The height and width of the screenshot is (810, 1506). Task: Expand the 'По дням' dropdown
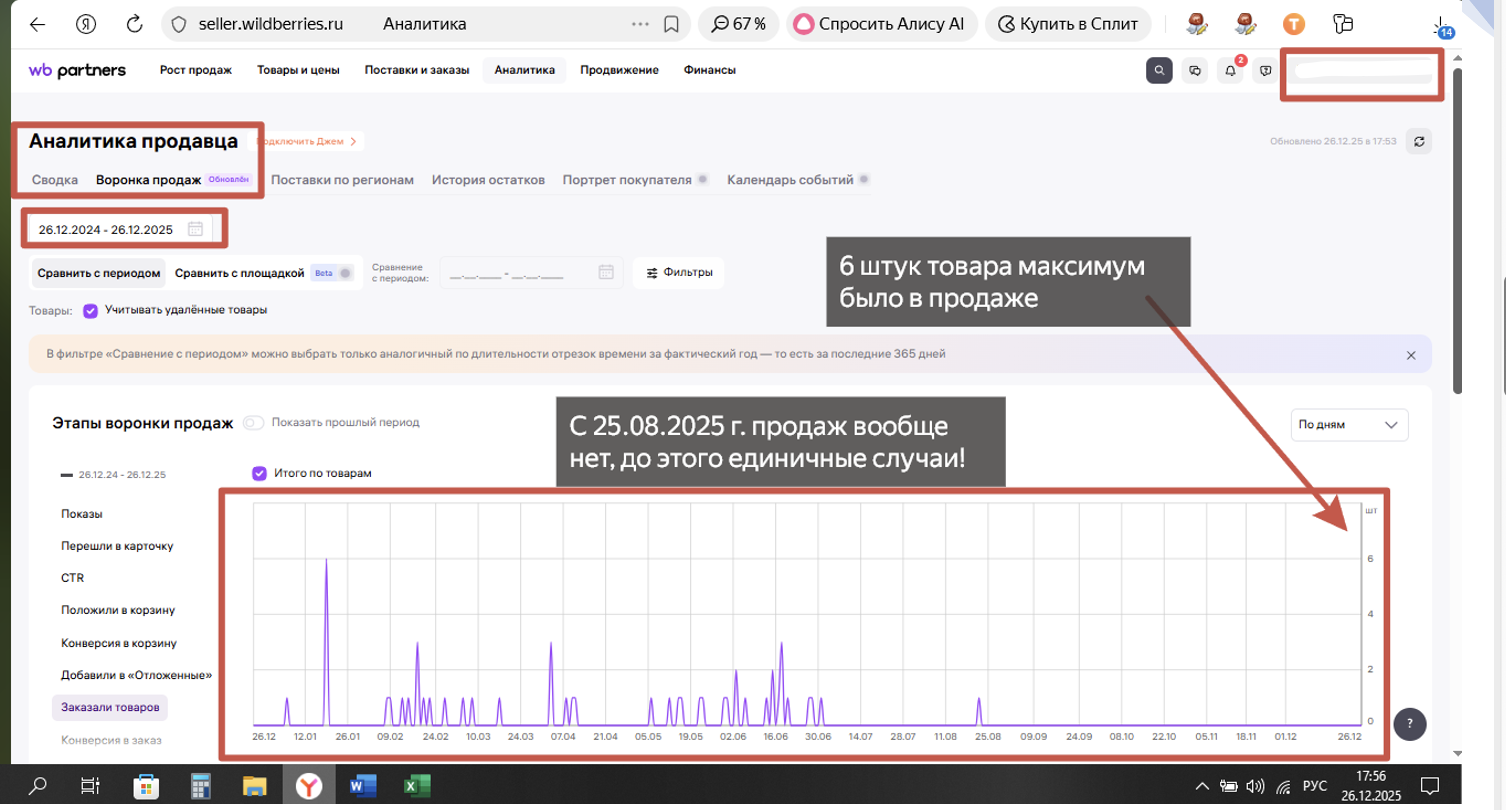coord(1349,425)
